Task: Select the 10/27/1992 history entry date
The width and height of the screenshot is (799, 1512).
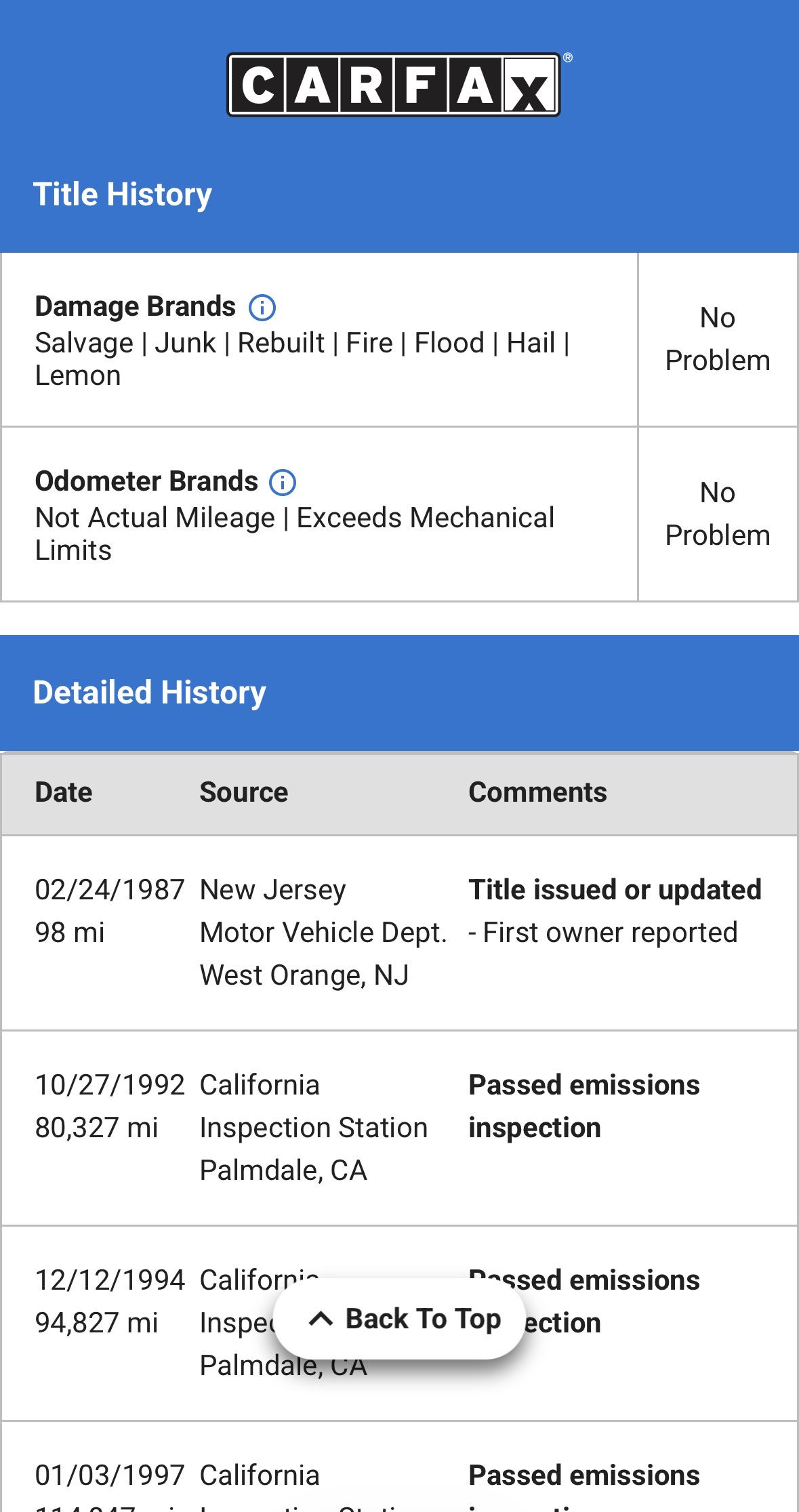Action: 110,1085
